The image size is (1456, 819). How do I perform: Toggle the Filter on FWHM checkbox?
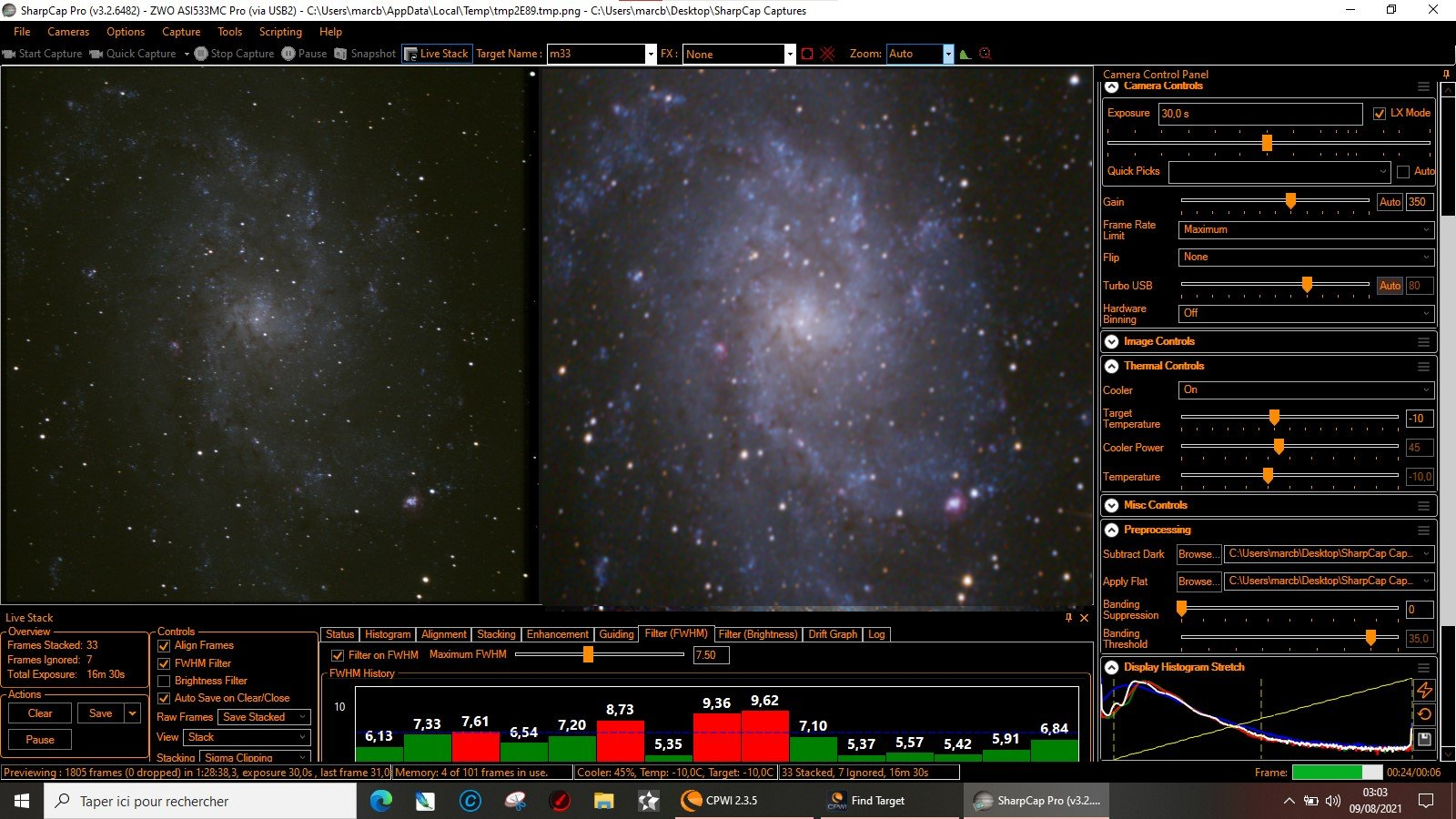click(338, 655)
